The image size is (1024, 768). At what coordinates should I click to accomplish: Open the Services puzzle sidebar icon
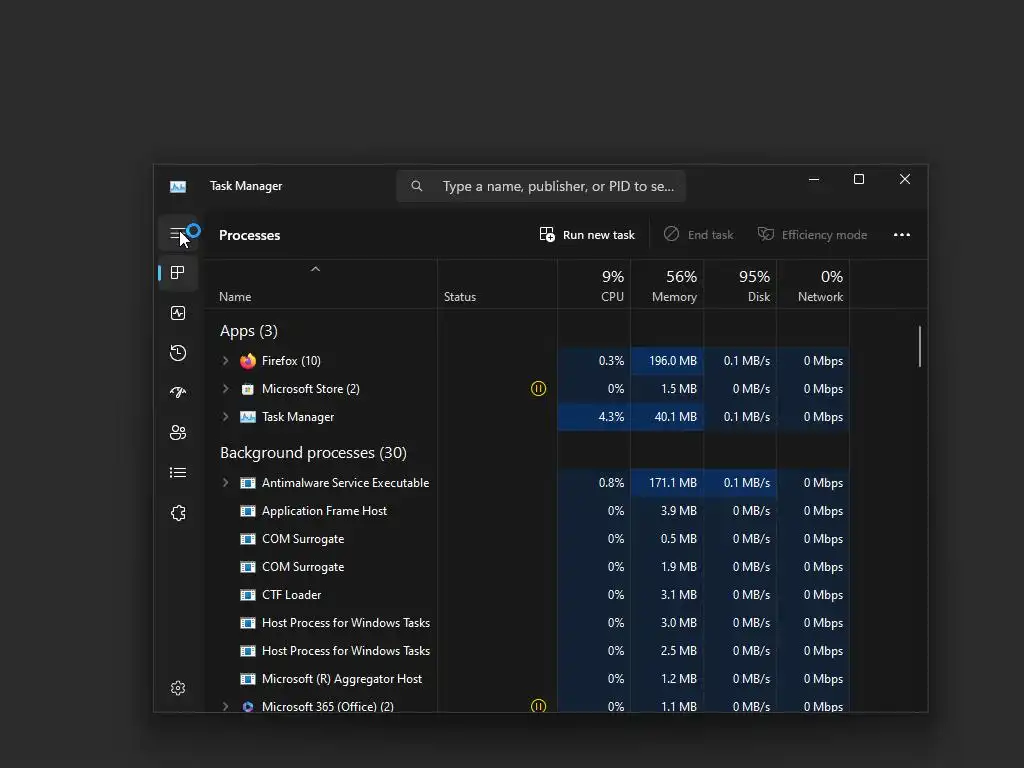(x=178, y=513)
